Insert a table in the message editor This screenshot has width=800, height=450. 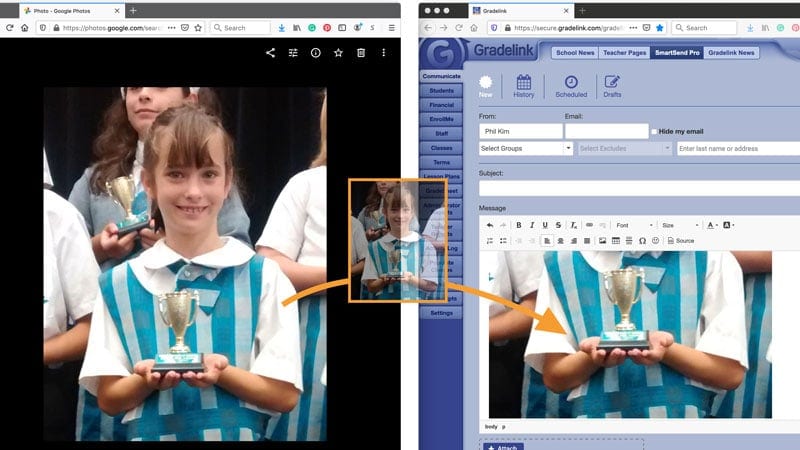tap(616, 241)
